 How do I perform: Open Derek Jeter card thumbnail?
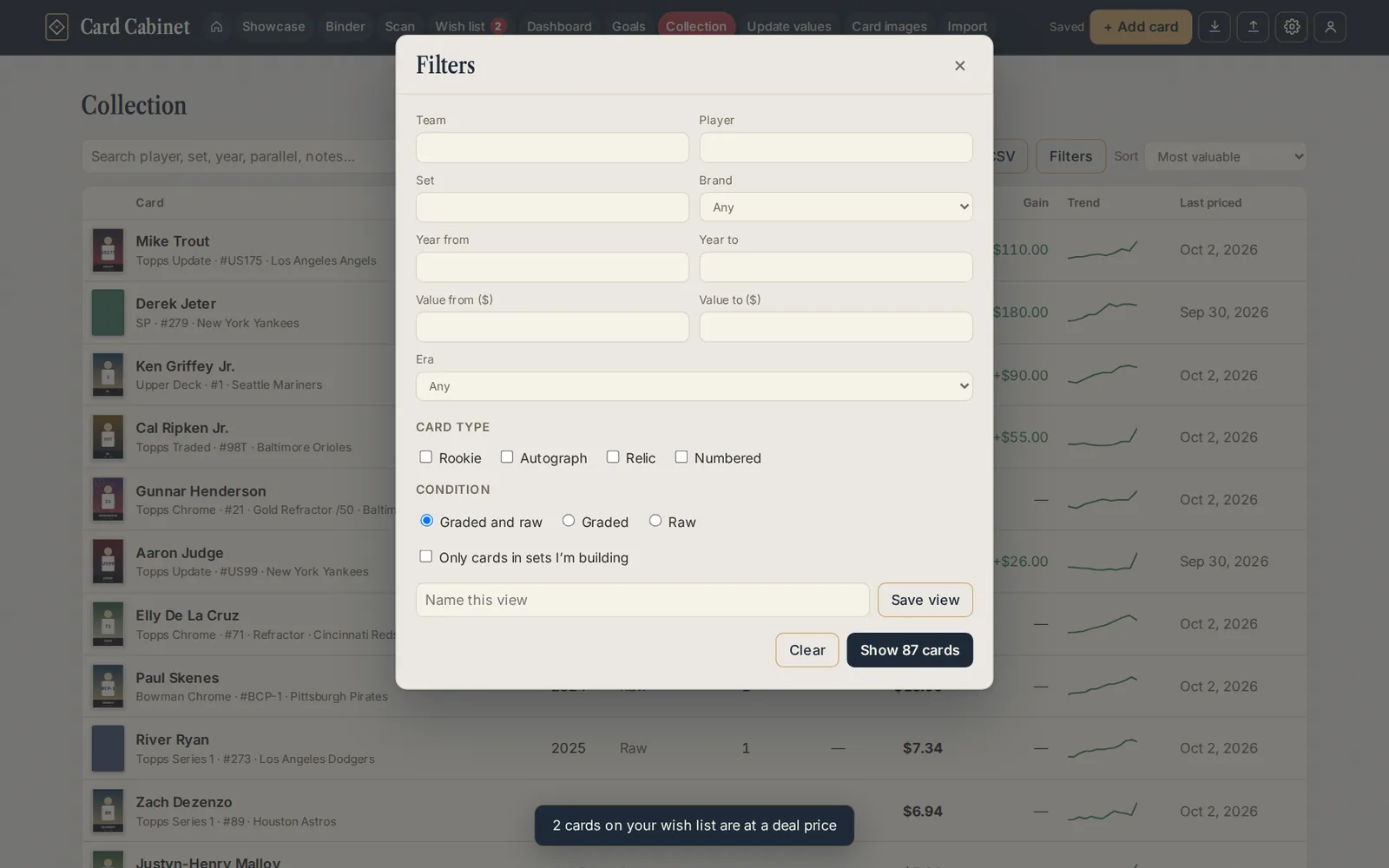[x=108, y=312]
